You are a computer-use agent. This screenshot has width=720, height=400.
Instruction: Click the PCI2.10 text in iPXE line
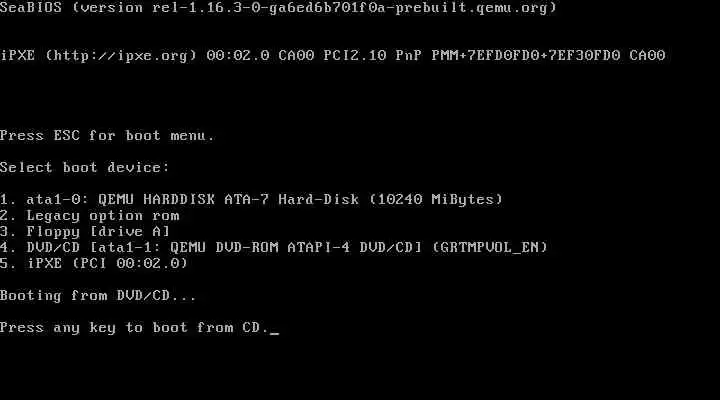354,56
